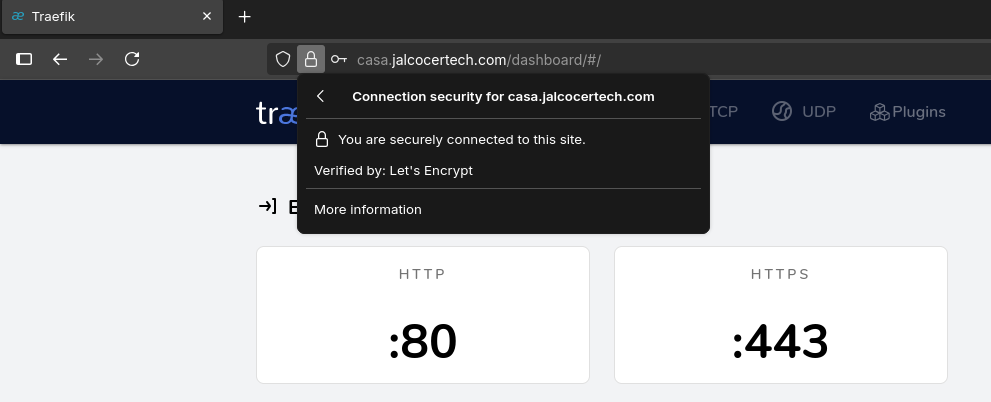Click the Traefik logo in header

tap(276, 113)
